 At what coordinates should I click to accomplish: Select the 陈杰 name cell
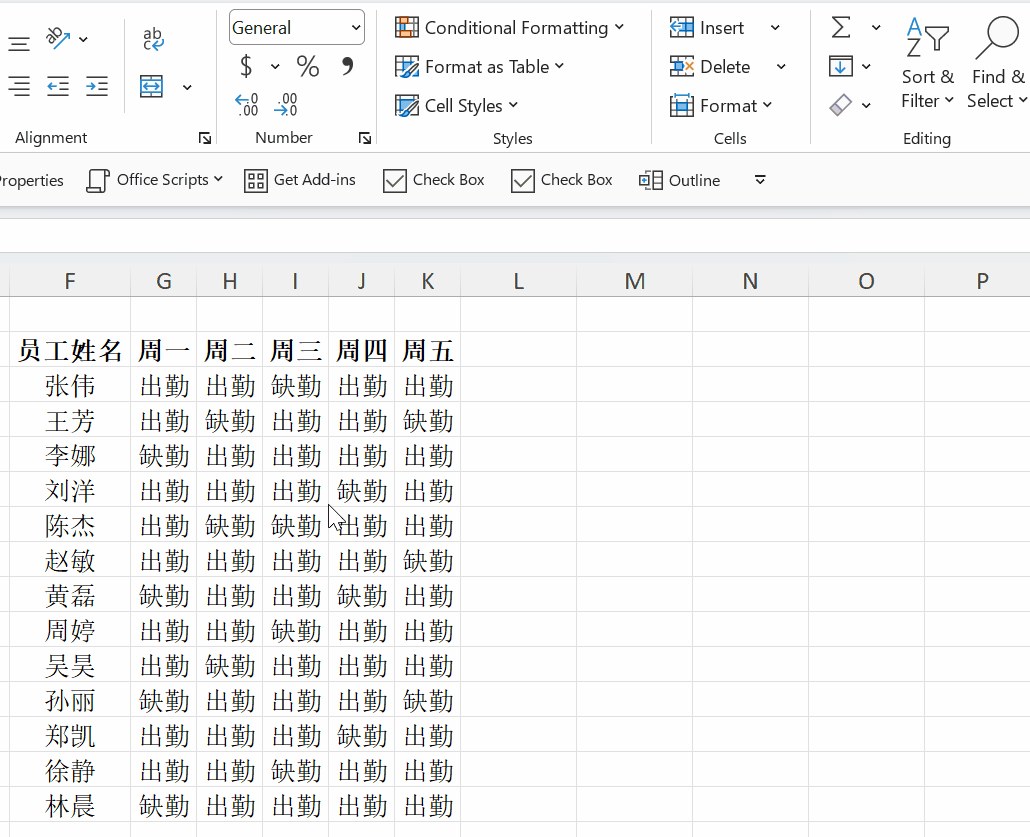point(70,525)
